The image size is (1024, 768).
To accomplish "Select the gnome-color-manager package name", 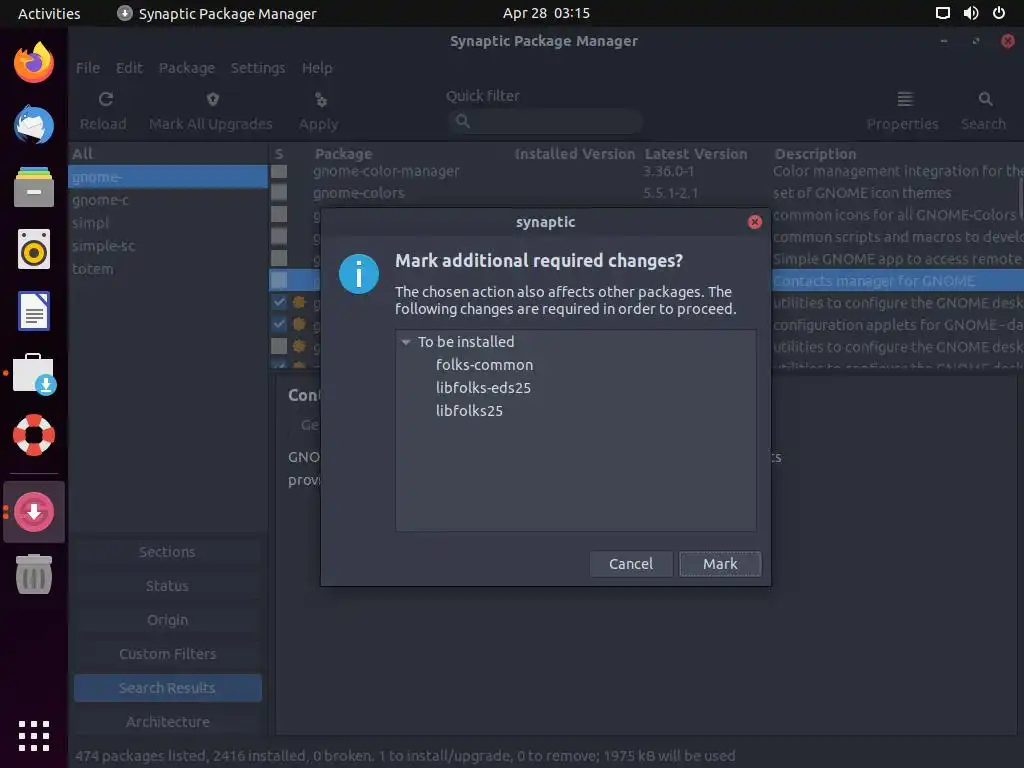I will (x=386, y=171).
